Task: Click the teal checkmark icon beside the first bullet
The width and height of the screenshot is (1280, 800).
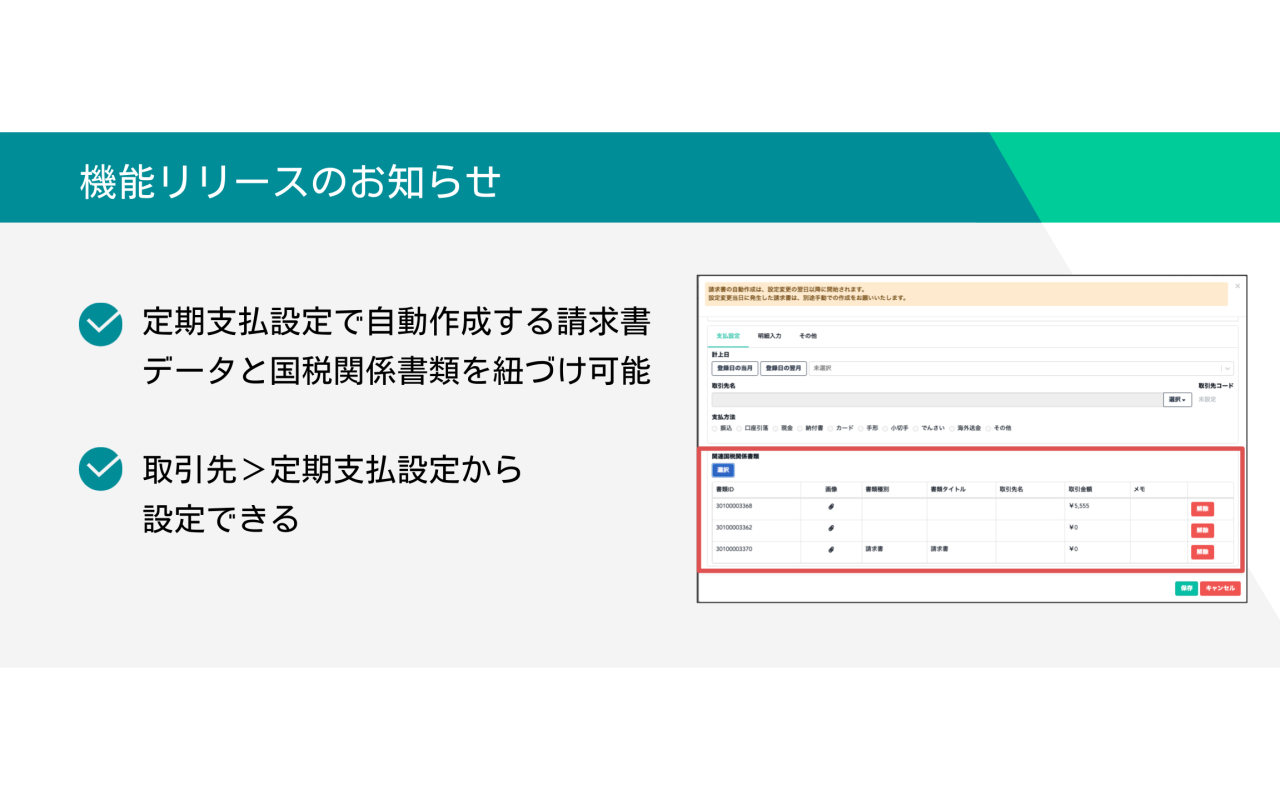Action: click(99, 325)
